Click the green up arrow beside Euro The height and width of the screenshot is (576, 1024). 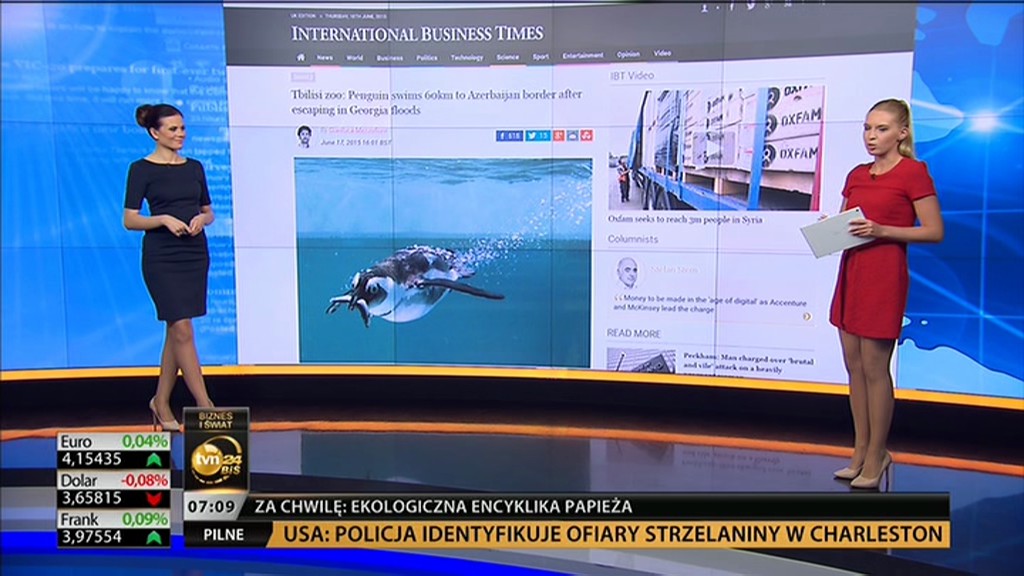[x=153, y=460]
